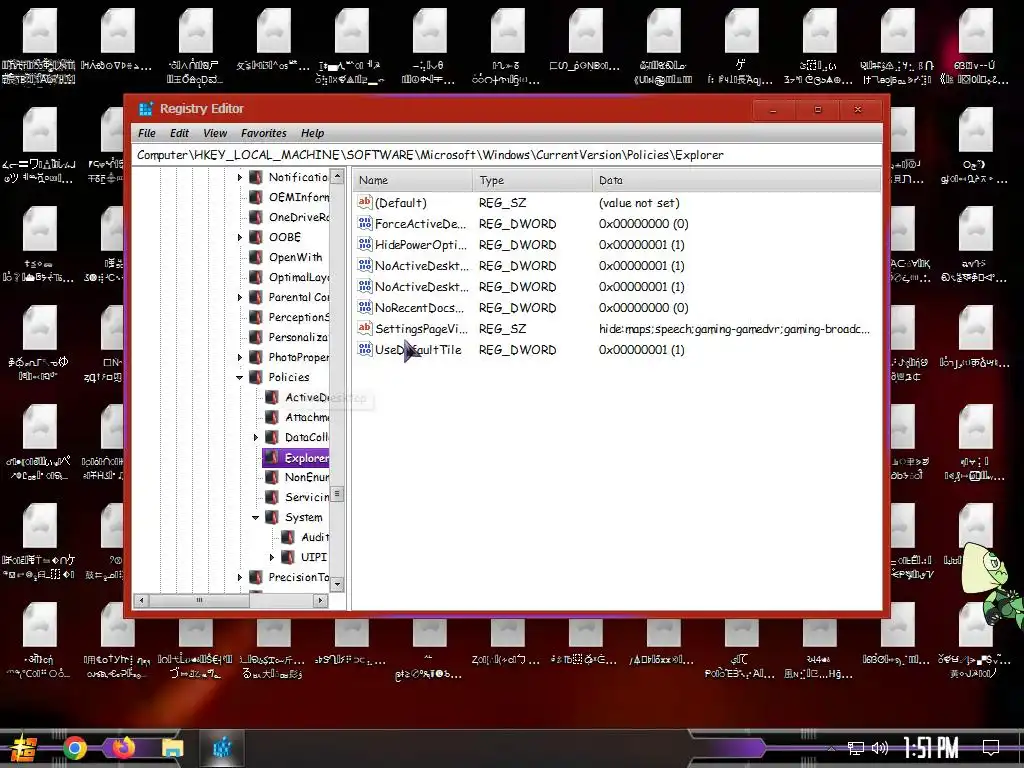The height and width of the screenshot is (768, 1024).
Task: Sort values by the Name column header
Action: [x=412, y=180]
